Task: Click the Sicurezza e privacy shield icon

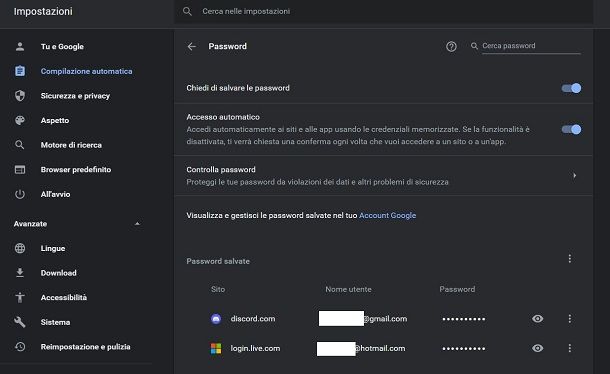Action: pos(20,96)
